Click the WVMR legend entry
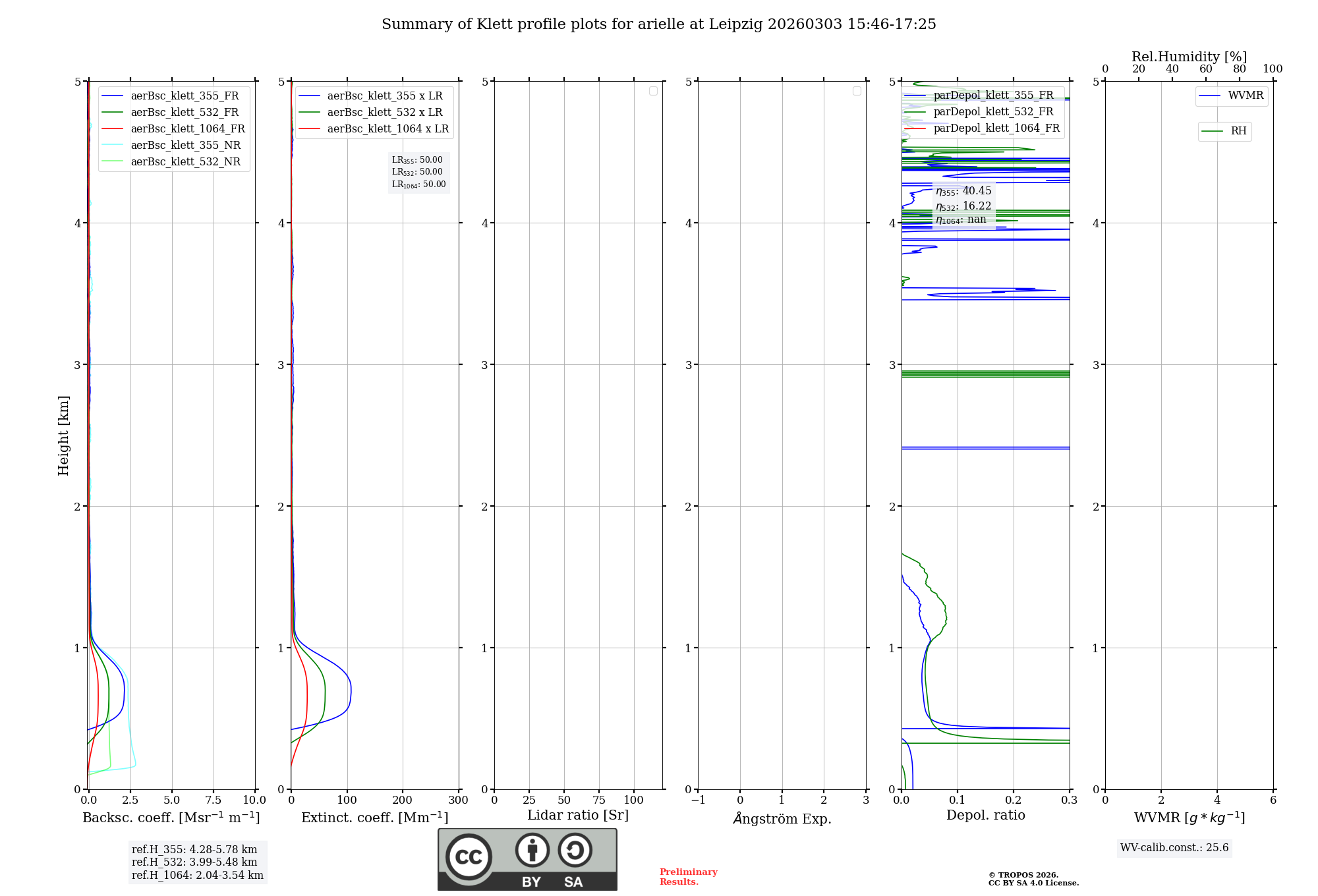The height and width of the screenshot is (896, 1318). tap(1245, 96)
